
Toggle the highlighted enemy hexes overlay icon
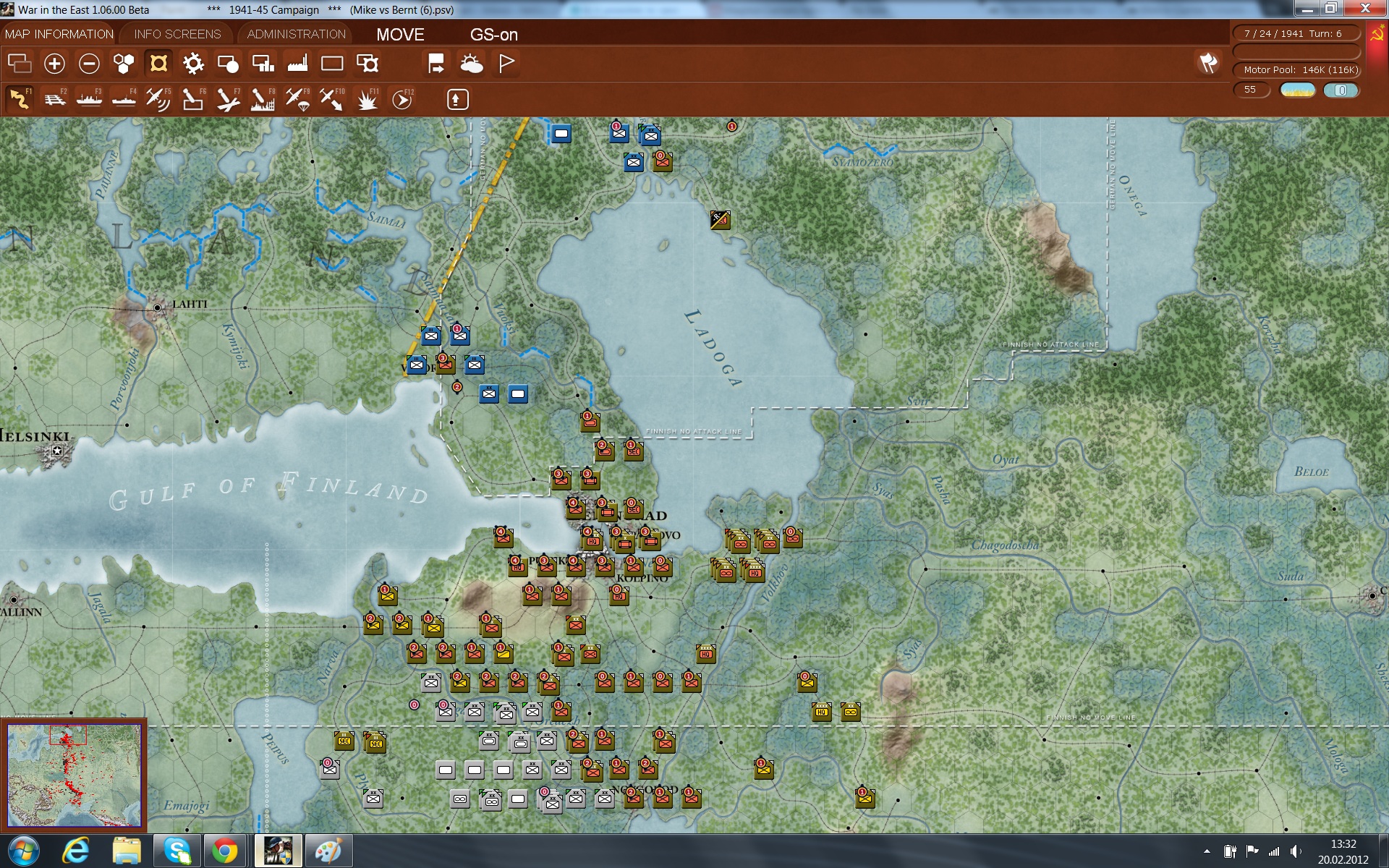(158, 64)
